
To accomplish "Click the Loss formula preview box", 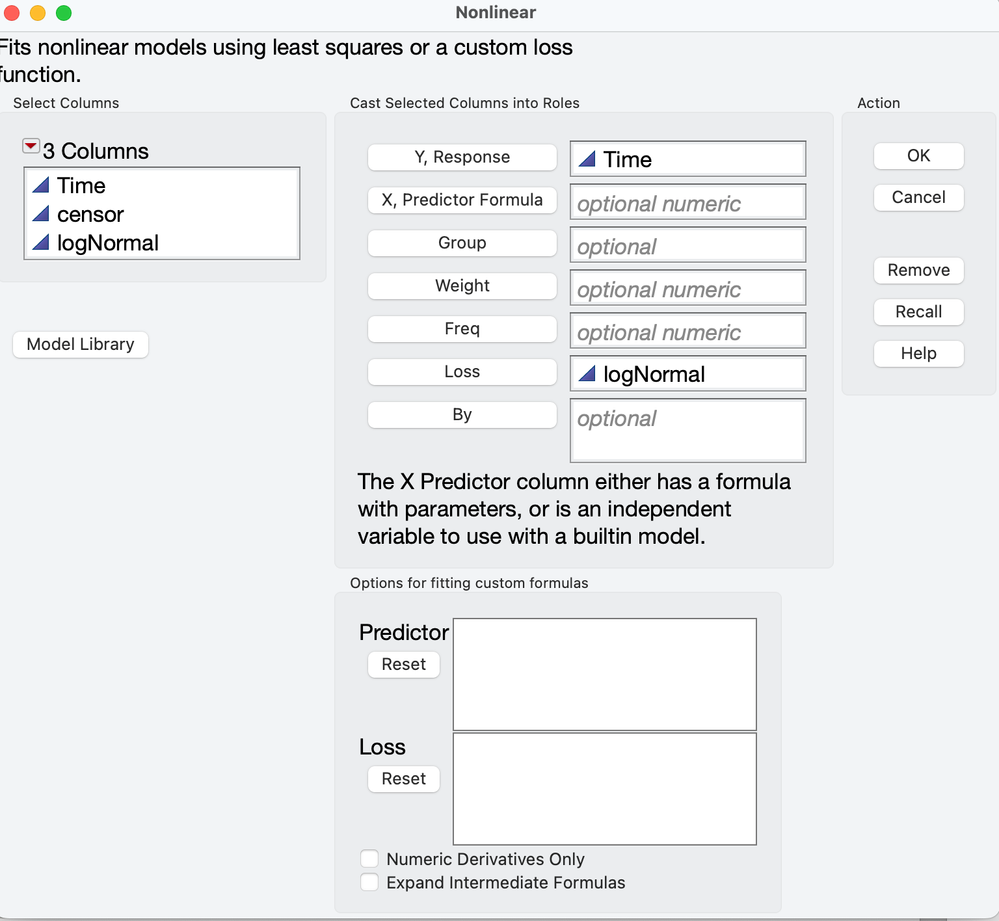I will [604, 789].
